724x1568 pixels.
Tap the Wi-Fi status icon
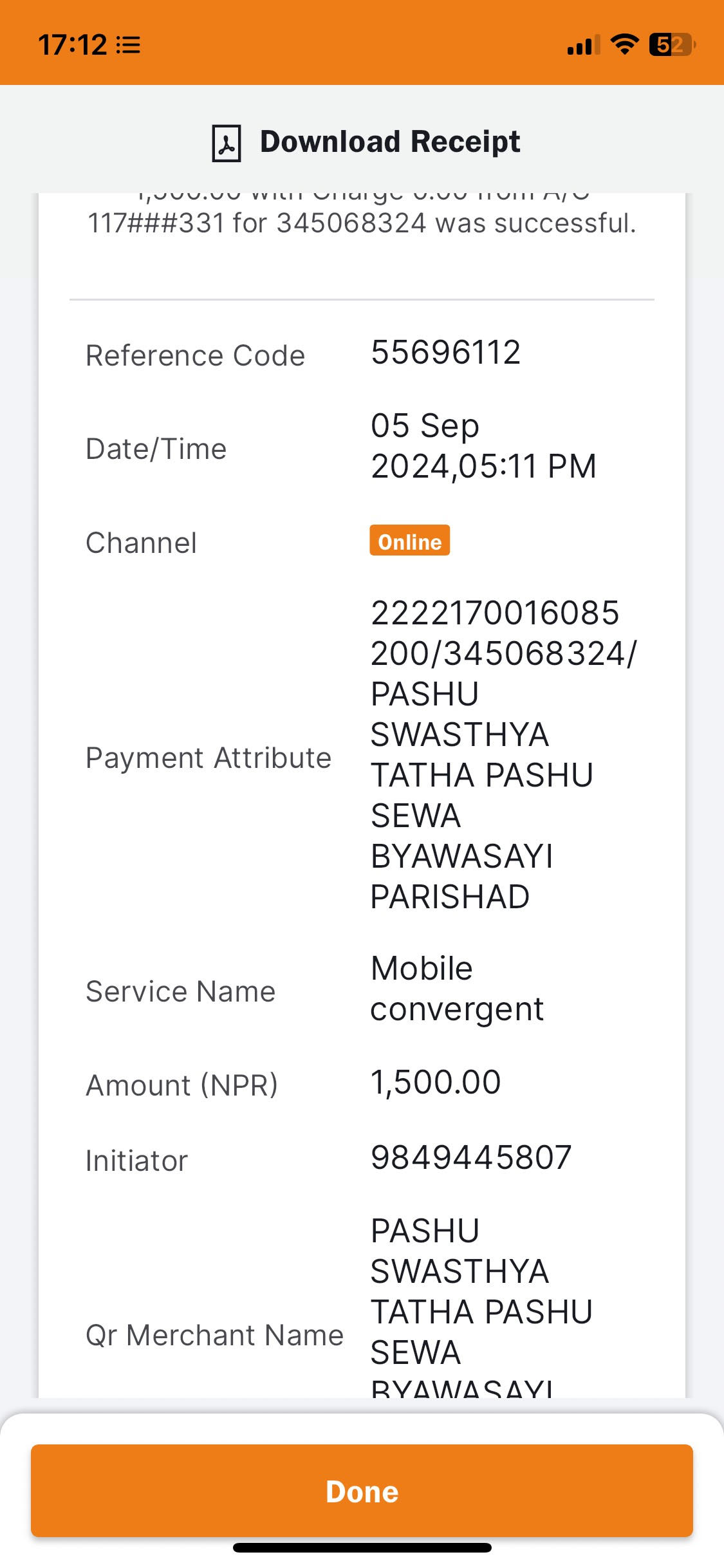coord(624,44)
